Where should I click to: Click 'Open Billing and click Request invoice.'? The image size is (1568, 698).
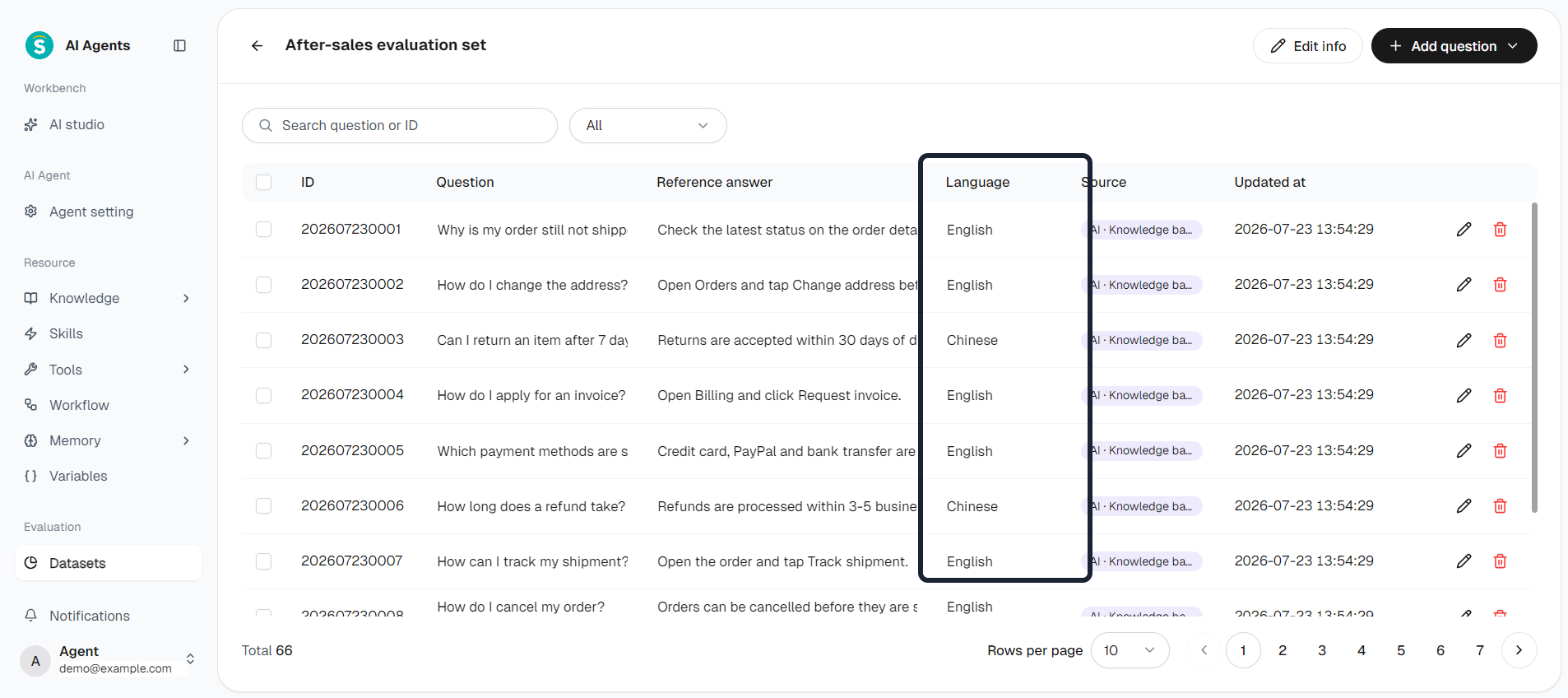[x=779, y=395]
